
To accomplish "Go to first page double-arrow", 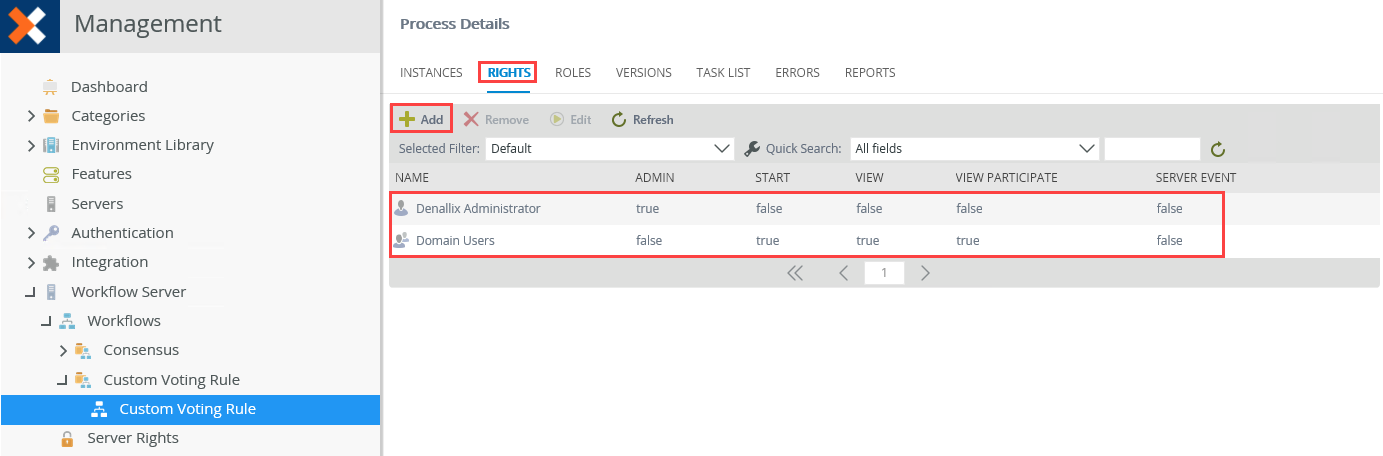I will [x=795, y=273].
